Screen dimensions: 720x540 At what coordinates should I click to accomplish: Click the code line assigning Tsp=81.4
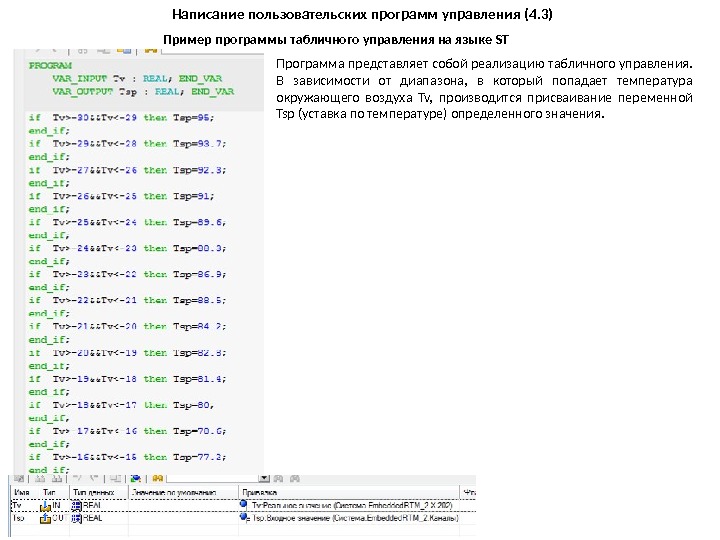point(127,379)
